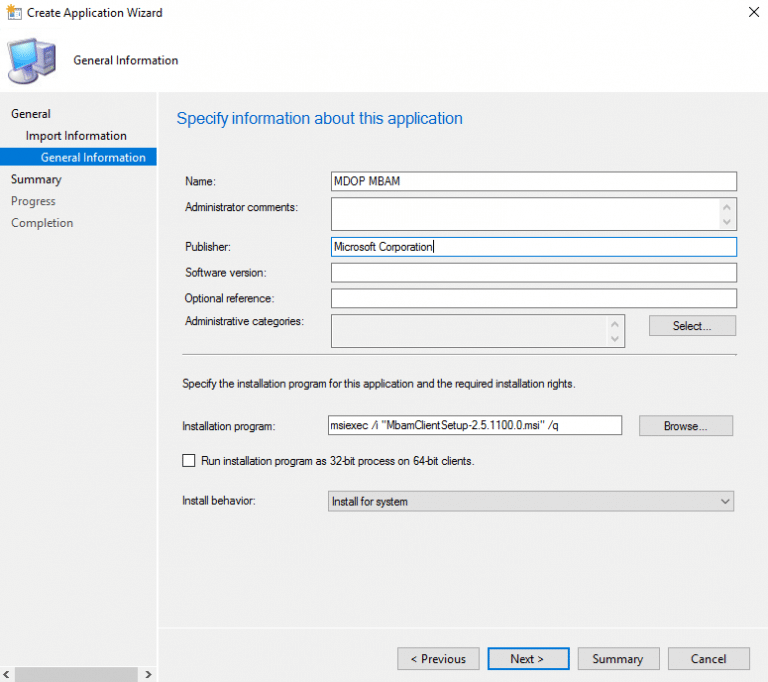Browse for the installation program
The image size is (768, 682).
686,426
